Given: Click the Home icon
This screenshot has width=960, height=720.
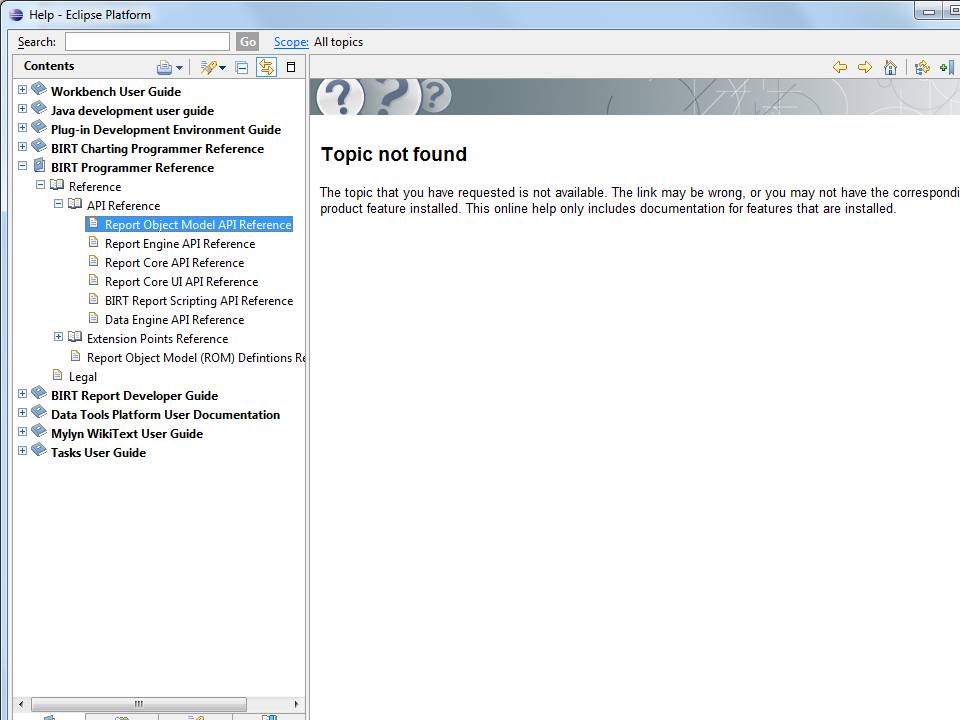Looking at the screenshot, I should tap(891, 67).
